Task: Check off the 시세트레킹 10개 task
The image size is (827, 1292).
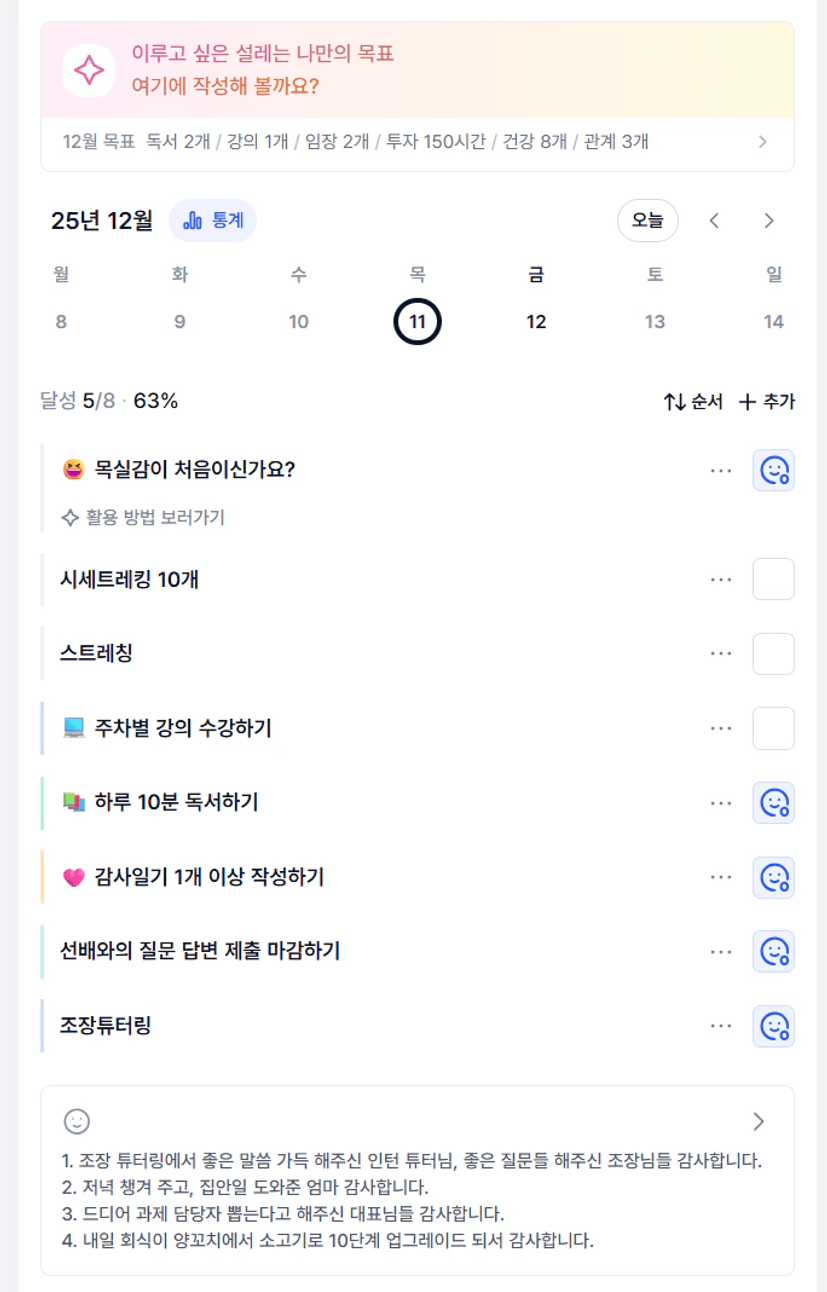Action: coord(773,580)
